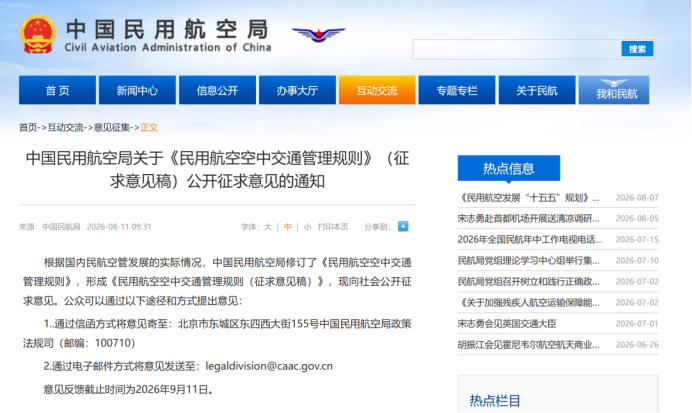Click the deadline line 意见反馈截止时间为2026年9月11日
This screenshot has width=692, height=413.
click(x=128, y=389)
